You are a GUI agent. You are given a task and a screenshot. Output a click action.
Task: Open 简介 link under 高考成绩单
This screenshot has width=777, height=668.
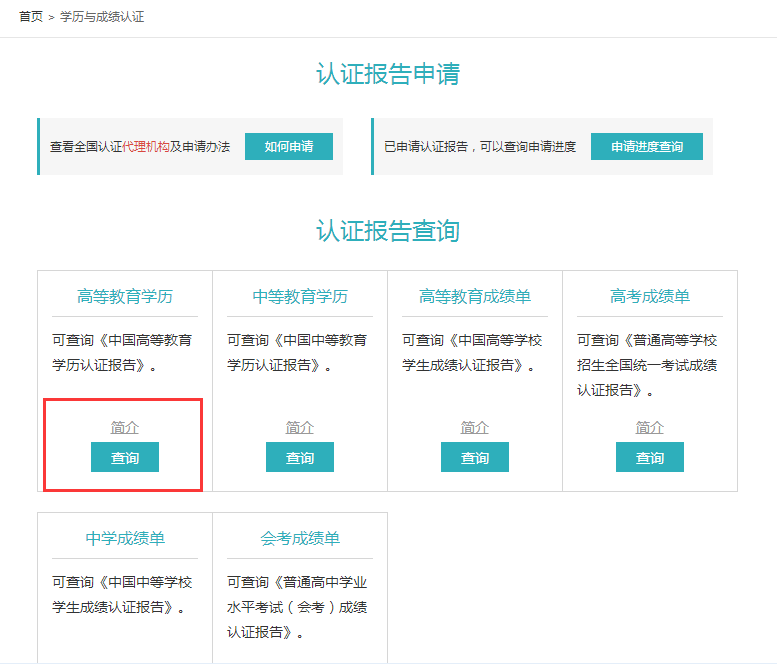click(650, 427)
